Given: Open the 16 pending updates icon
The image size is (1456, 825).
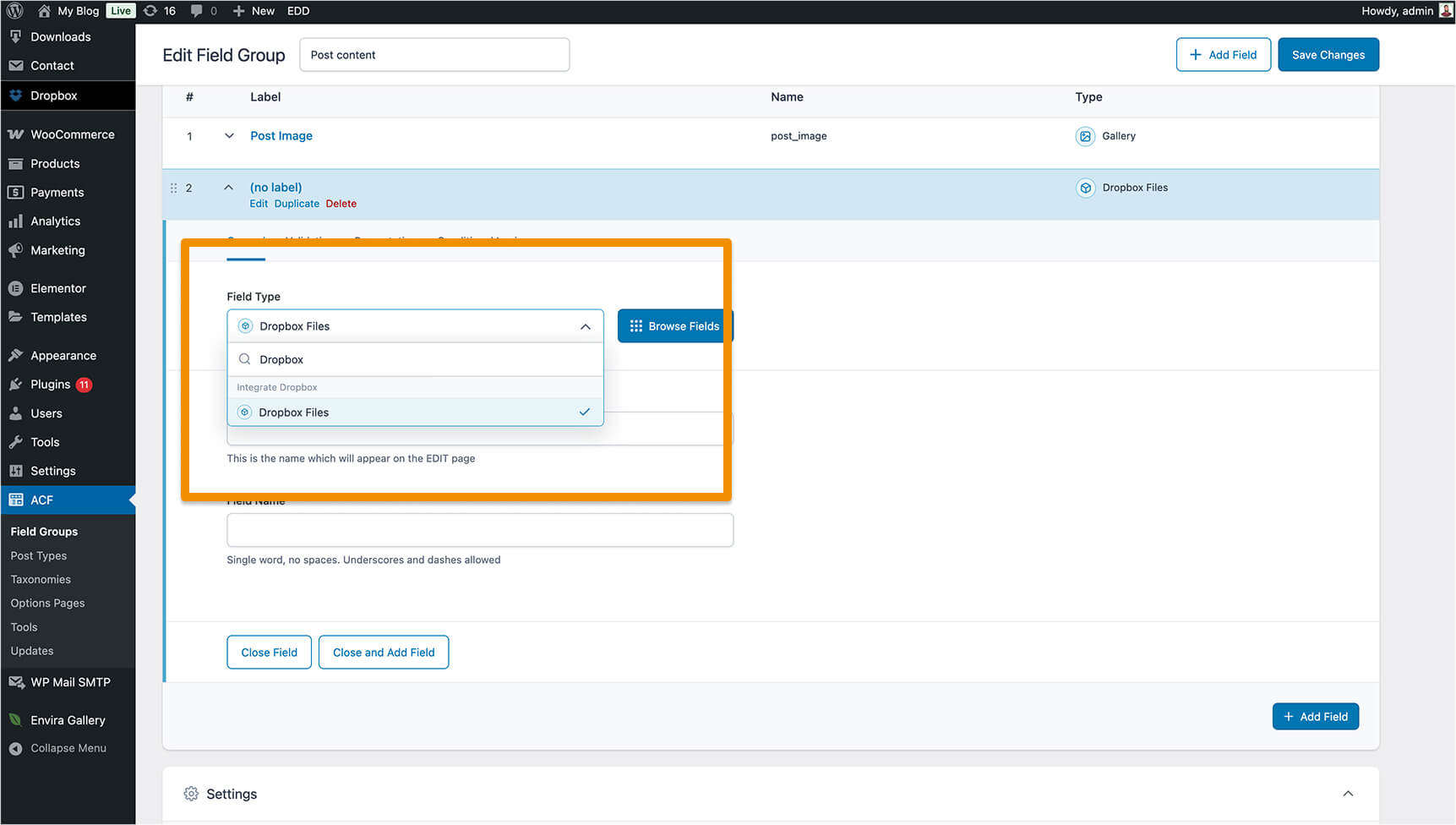Looking at the screenshot, I should 160,11.
